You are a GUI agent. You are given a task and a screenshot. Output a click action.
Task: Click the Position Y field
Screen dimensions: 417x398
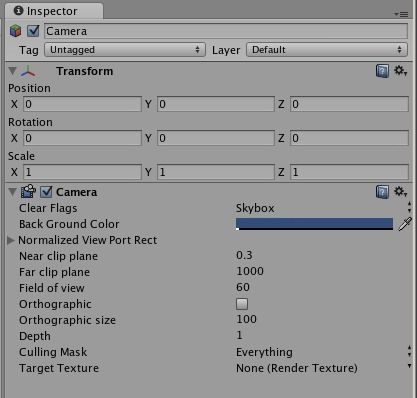pos(216,104)
